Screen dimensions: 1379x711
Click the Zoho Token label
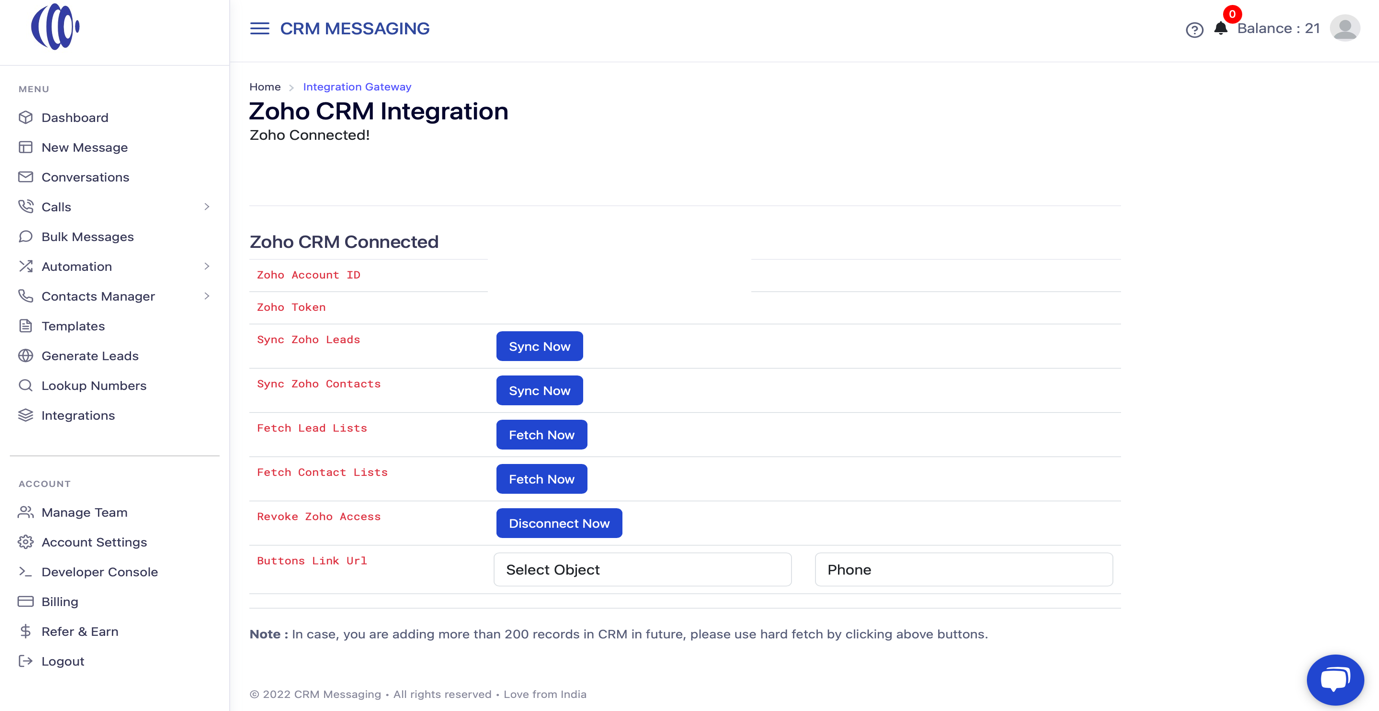click(291, 307)
